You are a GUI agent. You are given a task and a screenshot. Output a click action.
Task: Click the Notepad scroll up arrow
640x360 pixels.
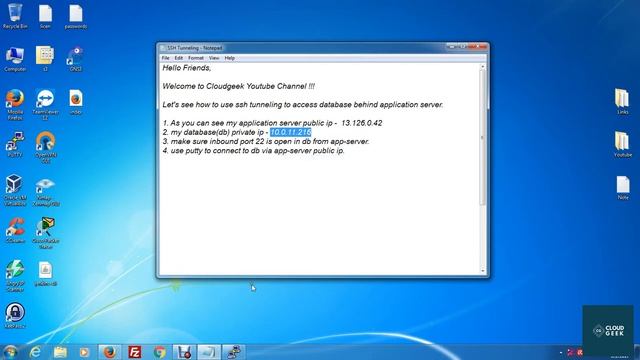tap(483, 67)
